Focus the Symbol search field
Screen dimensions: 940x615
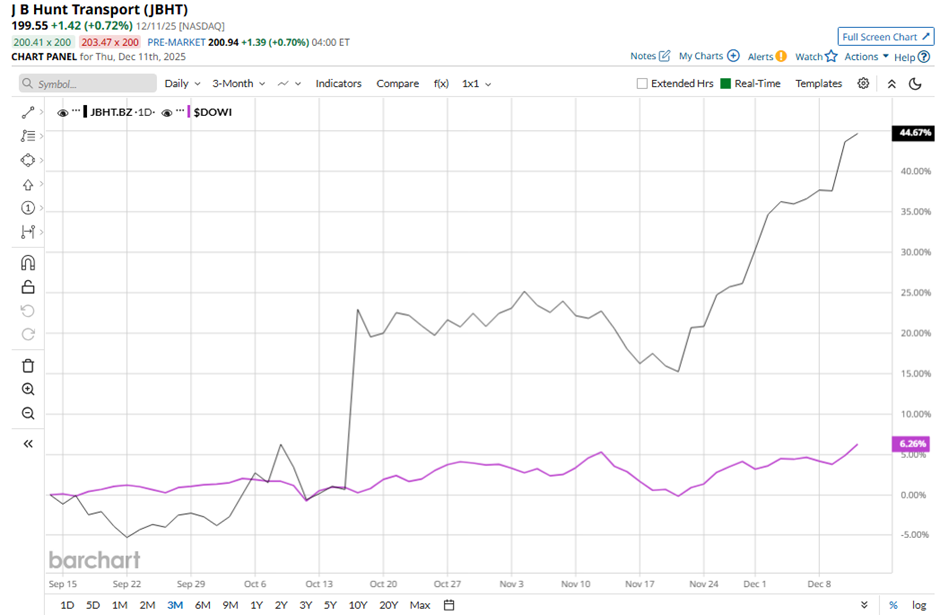(88, 83)
